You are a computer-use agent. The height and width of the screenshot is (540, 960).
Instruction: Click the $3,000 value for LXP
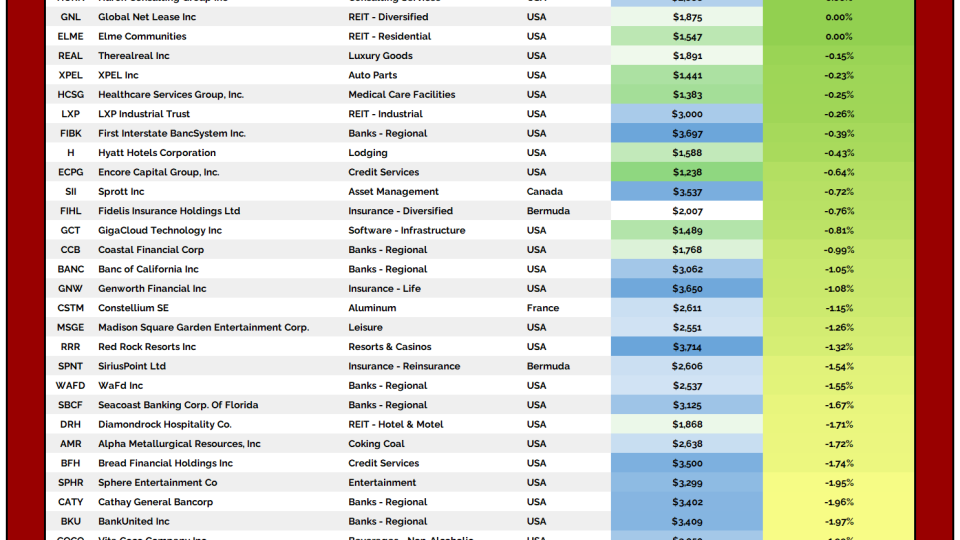pyautogui.click(x=687, y=114)
